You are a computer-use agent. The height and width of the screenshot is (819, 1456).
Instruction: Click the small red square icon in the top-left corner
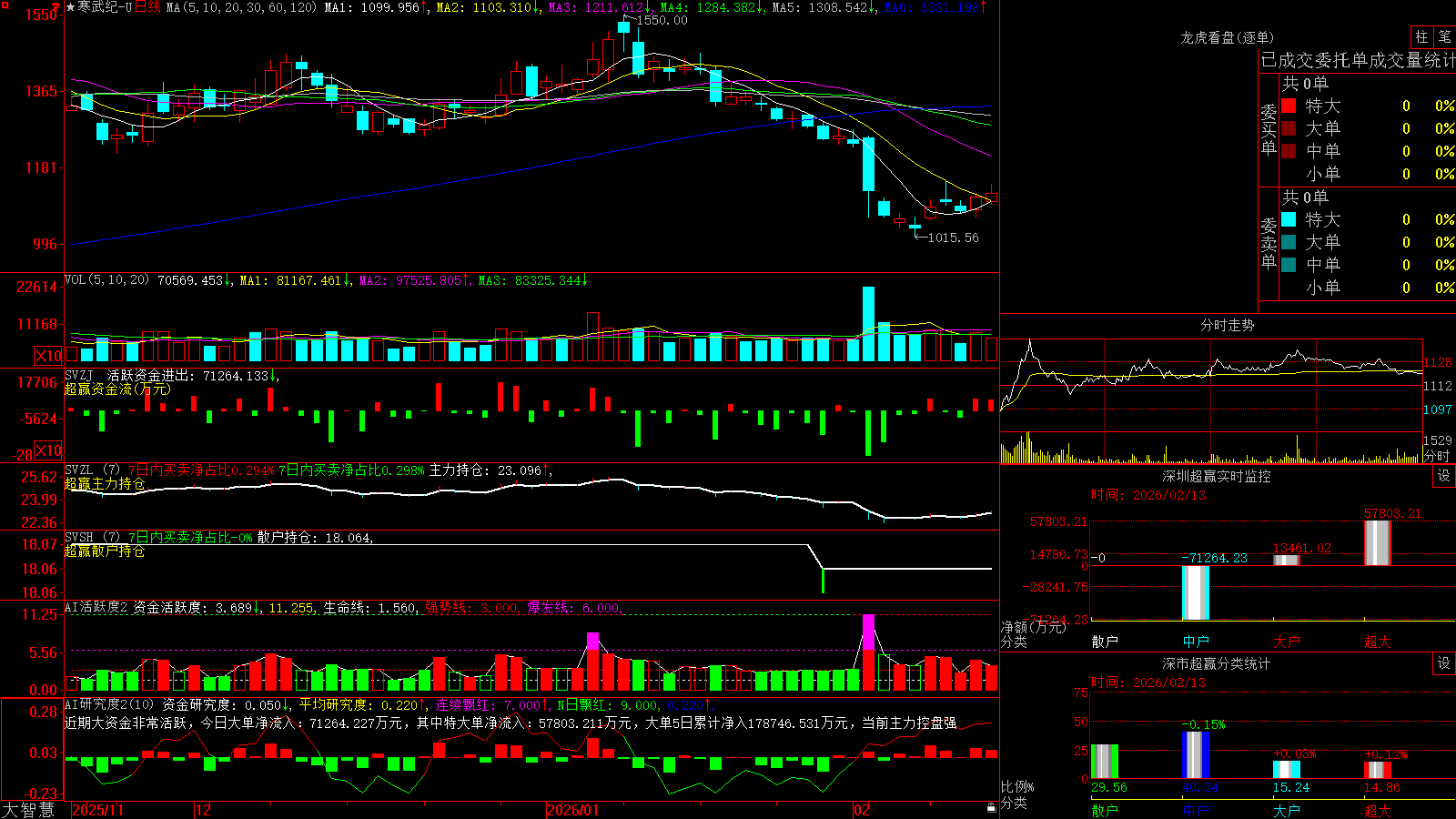click(4, 4)
